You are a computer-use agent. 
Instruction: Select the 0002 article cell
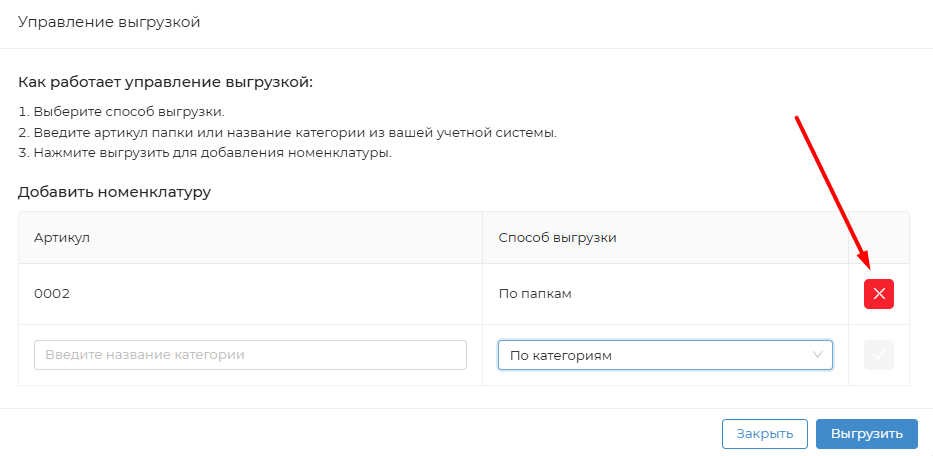coord(52,294)
